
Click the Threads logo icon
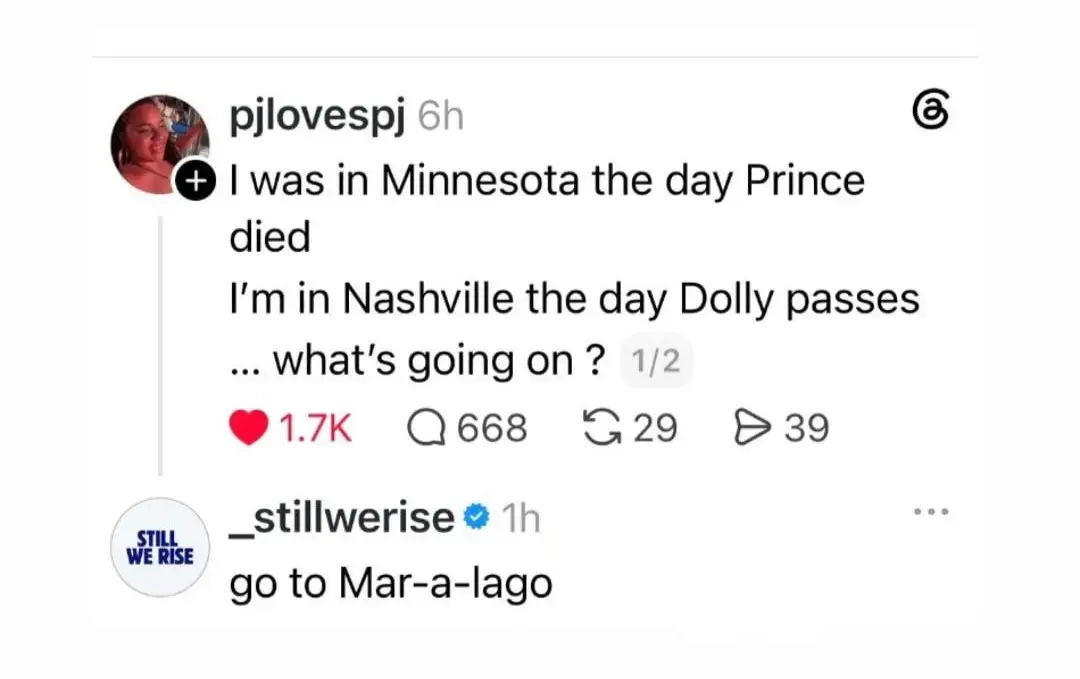click(x=931, y=110)
